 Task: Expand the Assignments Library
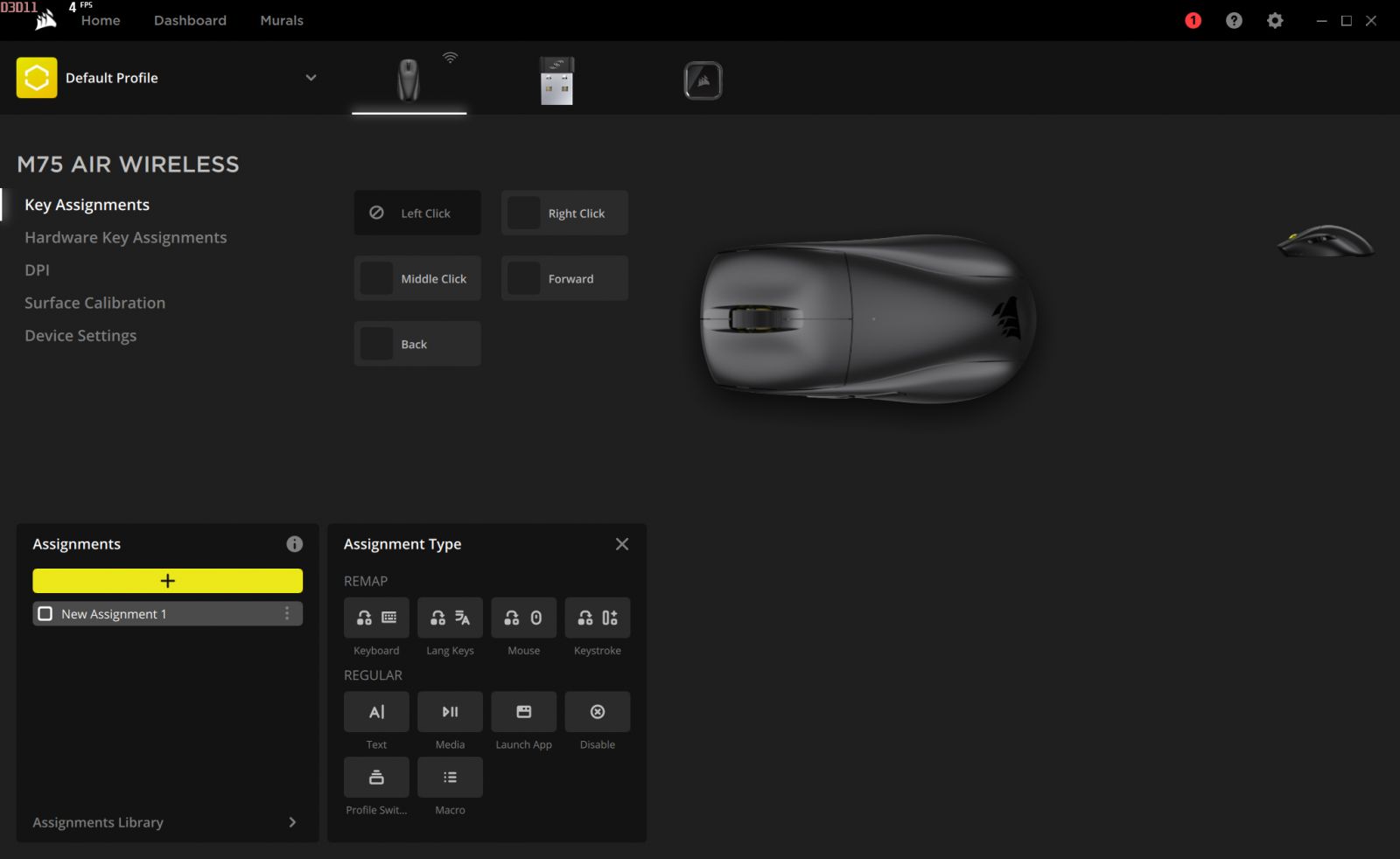coord(166,822)
